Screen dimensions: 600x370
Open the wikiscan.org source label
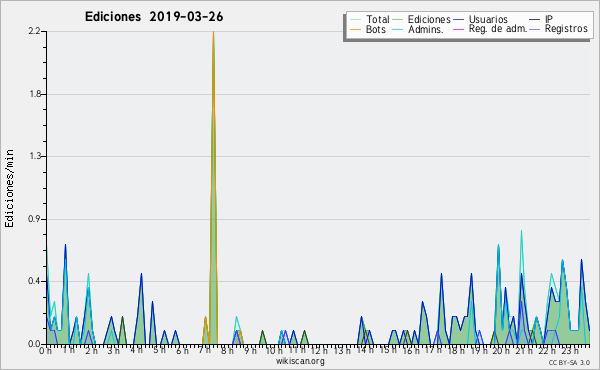coord(300,361)
